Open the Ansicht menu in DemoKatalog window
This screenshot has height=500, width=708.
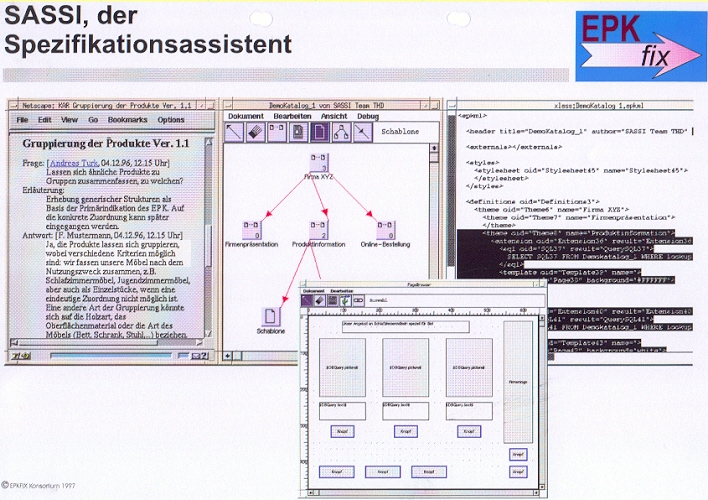pos(334,116)
